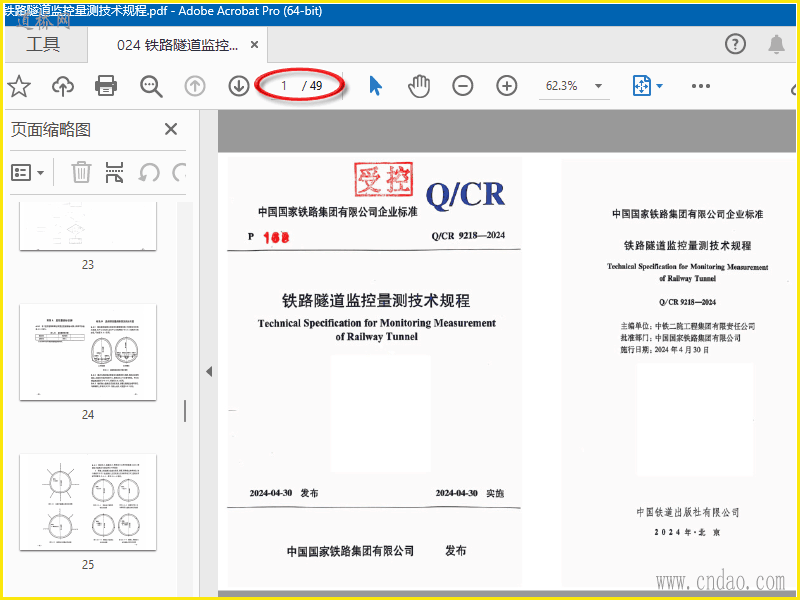
Task: Zoom in with the plus button
Action: point(507,86)
